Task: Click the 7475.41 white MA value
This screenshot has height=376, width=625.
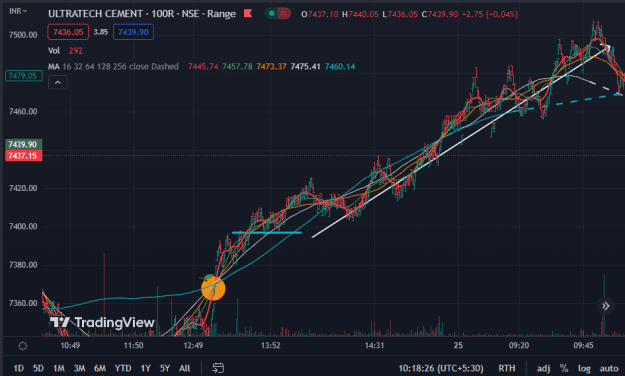Action: coord(305,67)
